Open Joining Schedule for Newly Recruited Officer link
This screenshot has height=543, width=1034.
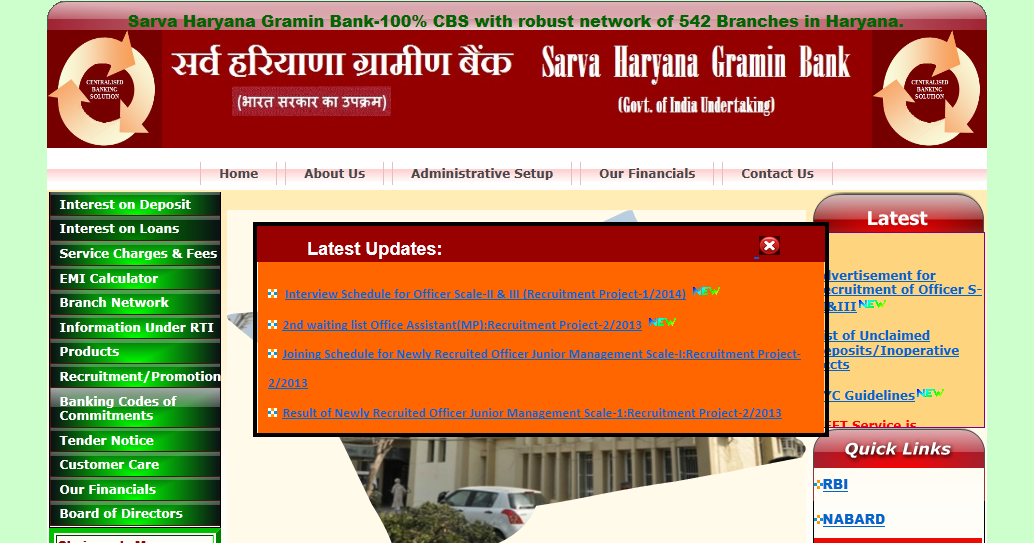click(541, 354)
